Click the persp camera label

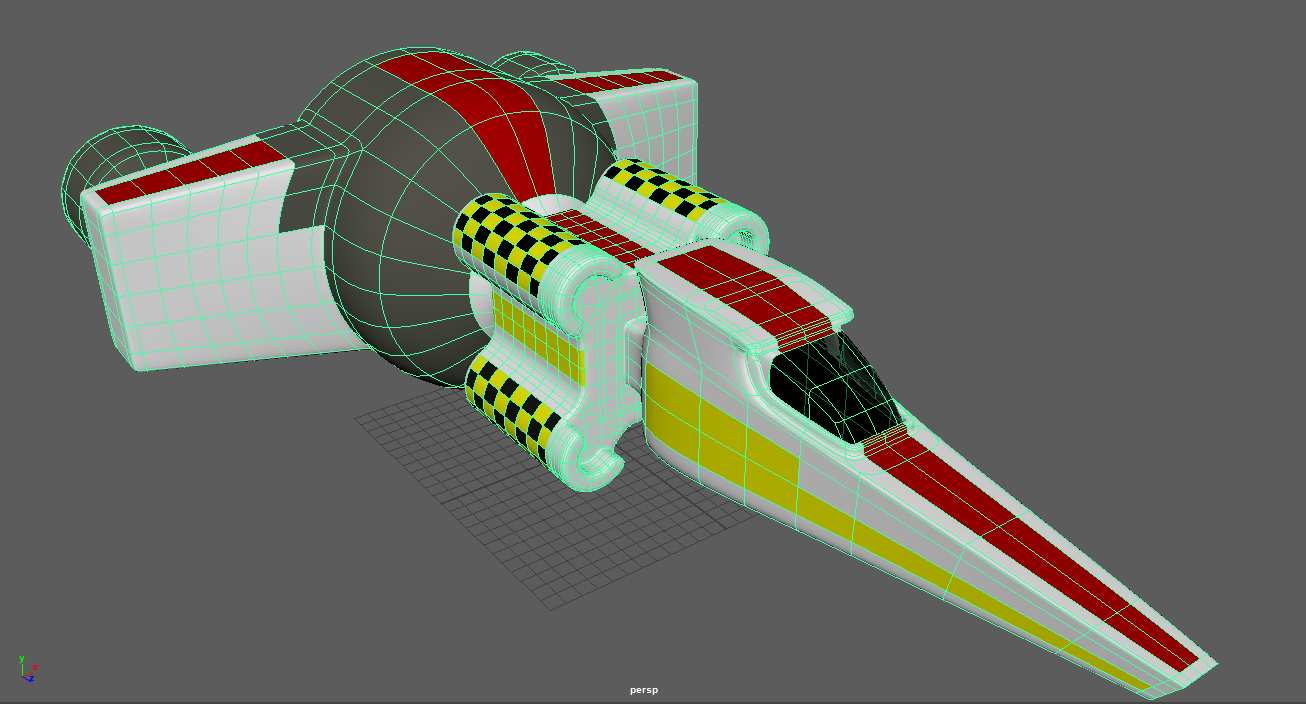[x=644, y=690]
